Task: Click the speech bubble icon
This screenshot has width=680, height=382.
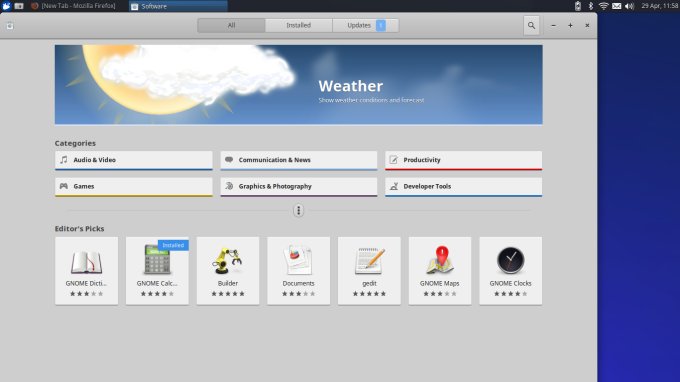Action: click(229, 160)
